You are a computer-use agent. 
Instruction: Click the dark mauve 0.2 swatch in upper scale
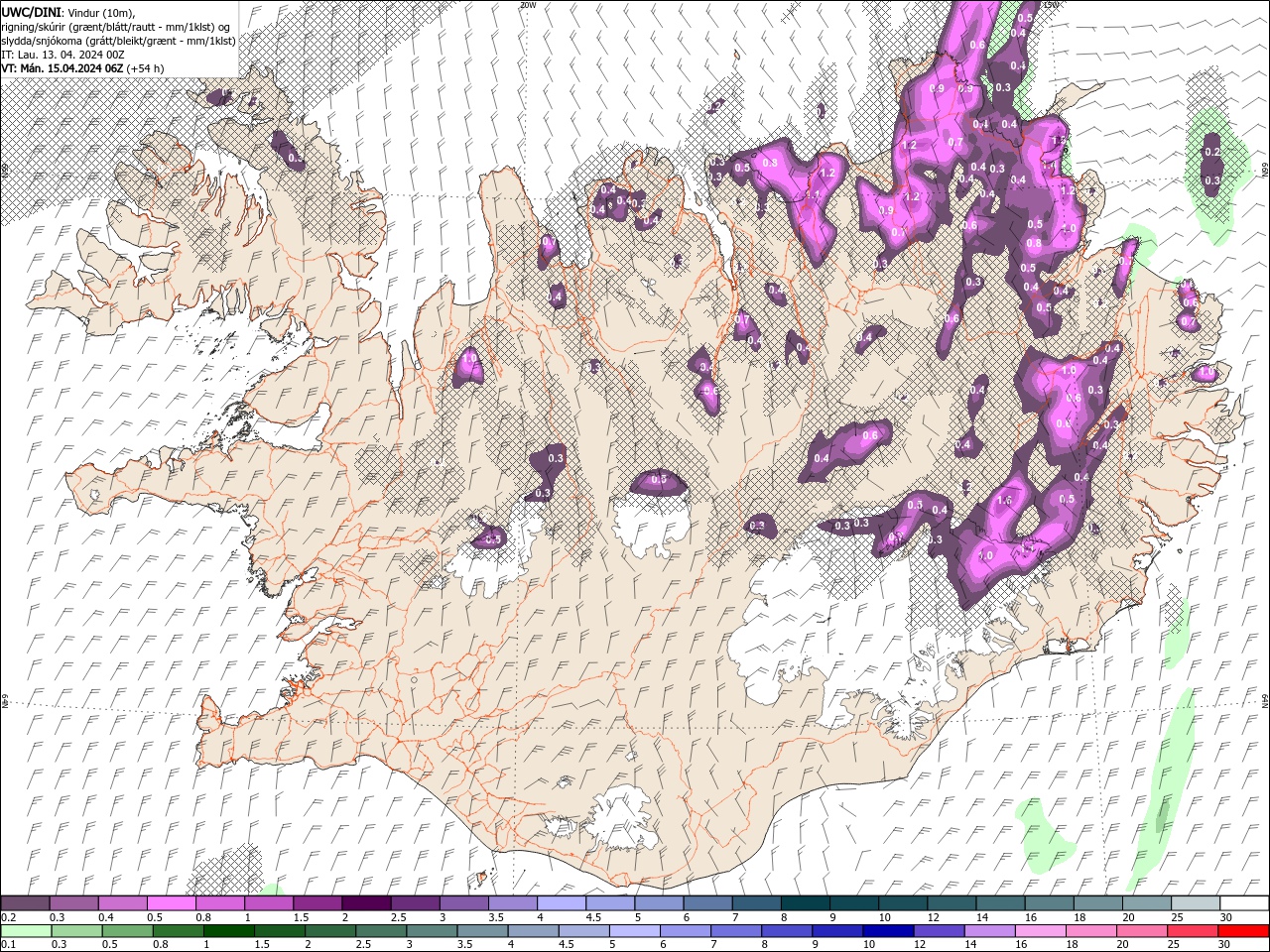[26, 903]
